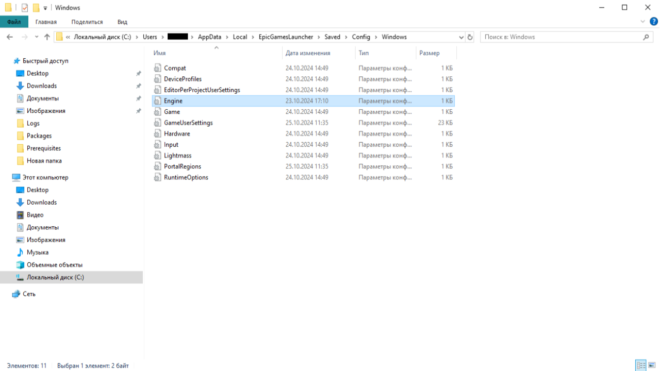Jump to Saved in the breadcrumb
Image resolution: width=660 pixels, height=371 pixels.
(x=332, y=37)
